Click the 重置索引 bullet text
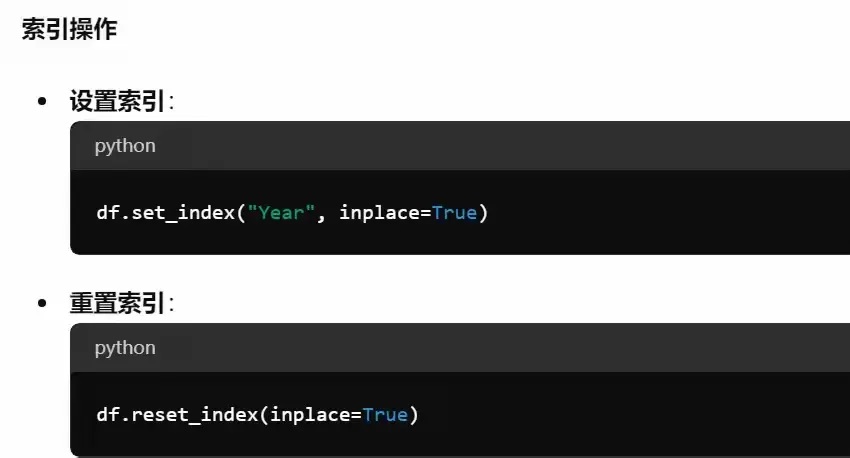This screenshot has height=458, width=850. click(116, 304)
